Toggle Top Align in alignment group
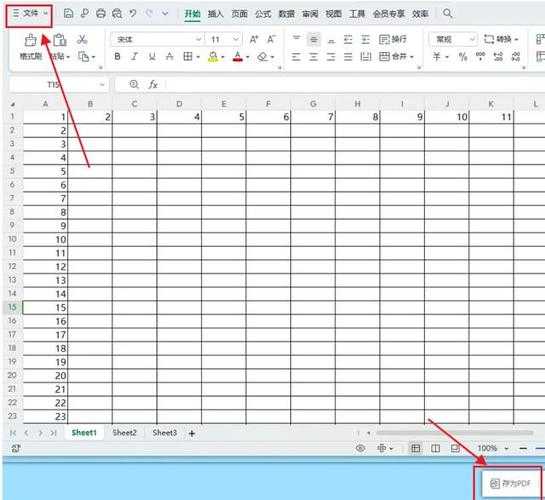The width and height of the screenshot is (545, 500). tap(296, 39)
